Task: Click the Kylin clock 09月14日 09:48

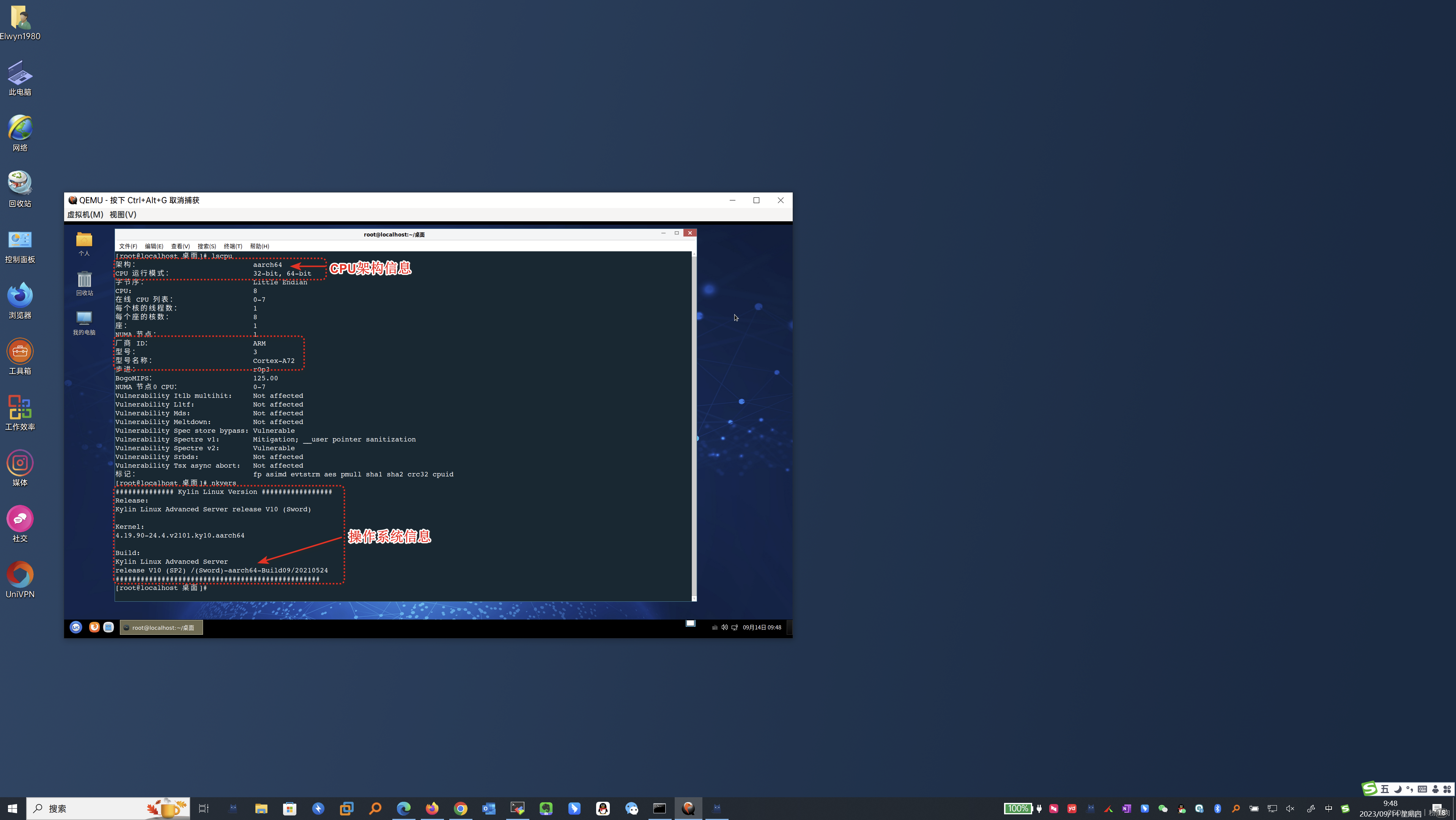Action: 761,627
